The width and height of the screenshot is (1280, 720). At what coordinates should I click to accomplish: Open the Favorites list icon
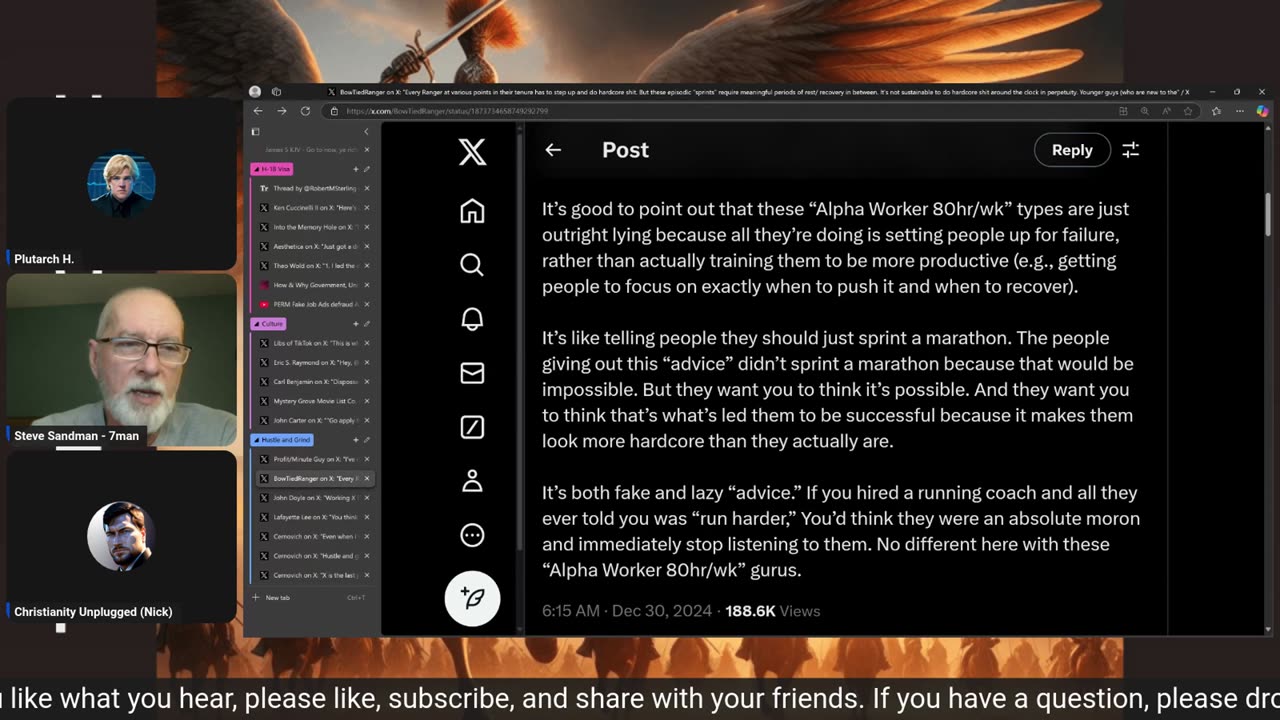tap(1216, 111)
